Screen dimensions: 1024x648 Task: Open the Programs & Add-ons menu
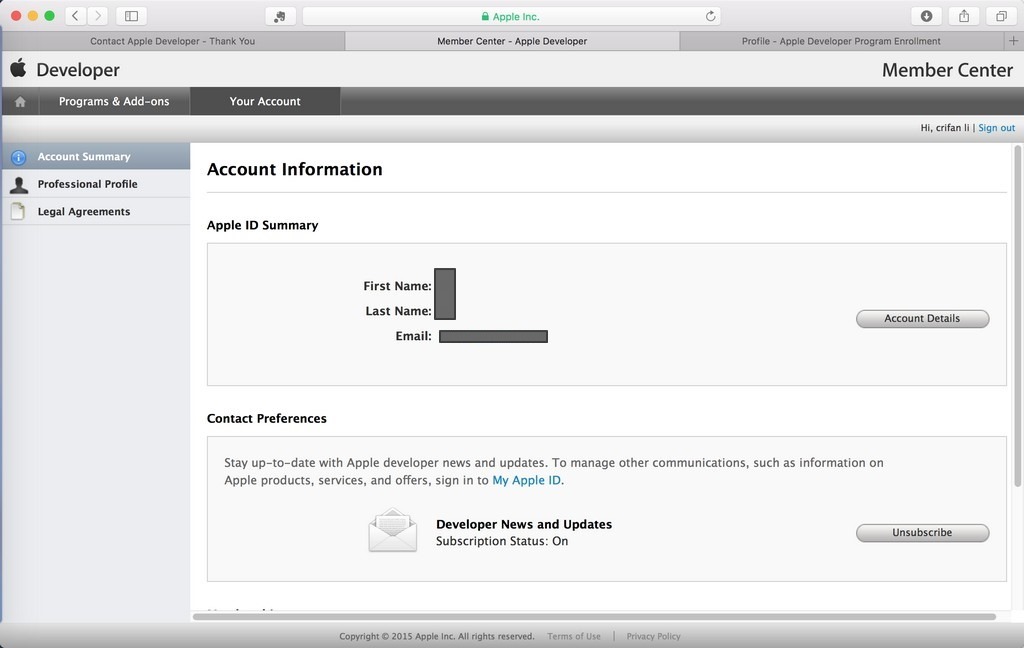(114, 101)
